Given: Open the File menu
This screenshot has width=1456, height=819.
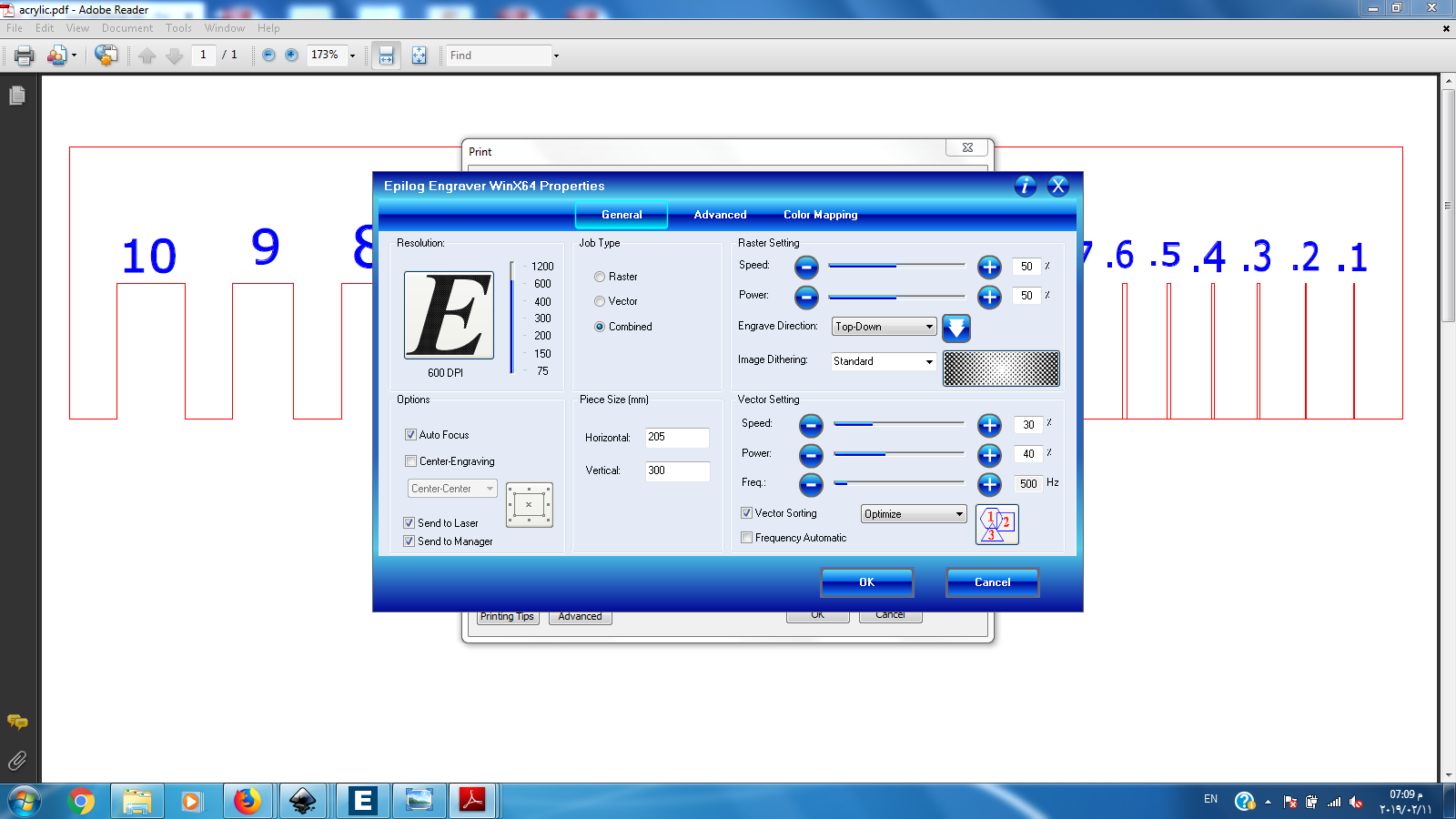Looking at the screenshot, I should tap(15, 28).
